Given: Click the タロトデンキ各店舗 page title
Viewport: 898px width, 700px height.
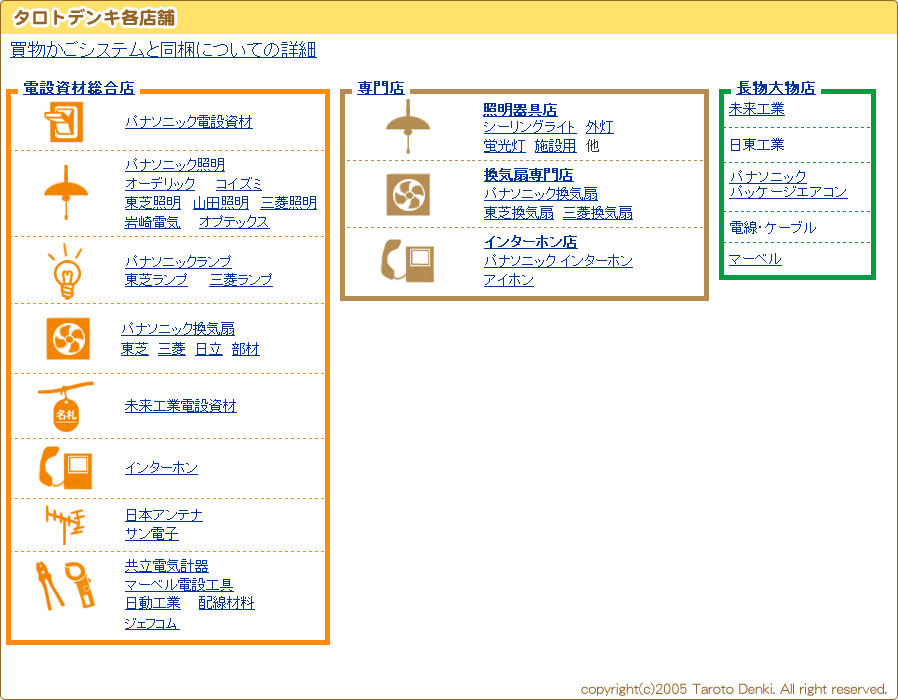Looking at the screenshot, I should 94,18.
